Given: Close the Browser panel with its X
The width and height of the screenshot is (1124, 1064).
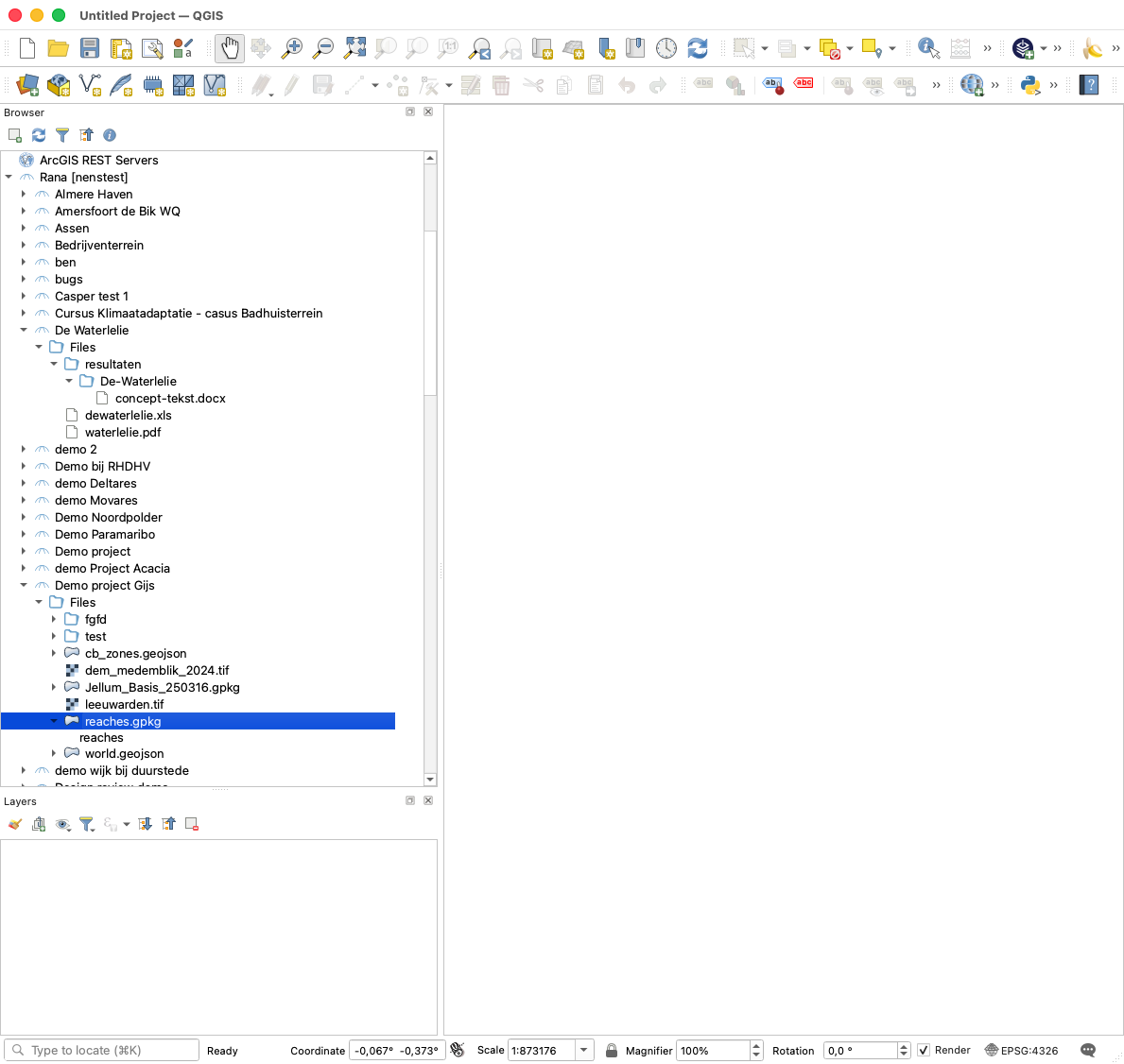Looking at the screenshot, I should pos(428,112).
